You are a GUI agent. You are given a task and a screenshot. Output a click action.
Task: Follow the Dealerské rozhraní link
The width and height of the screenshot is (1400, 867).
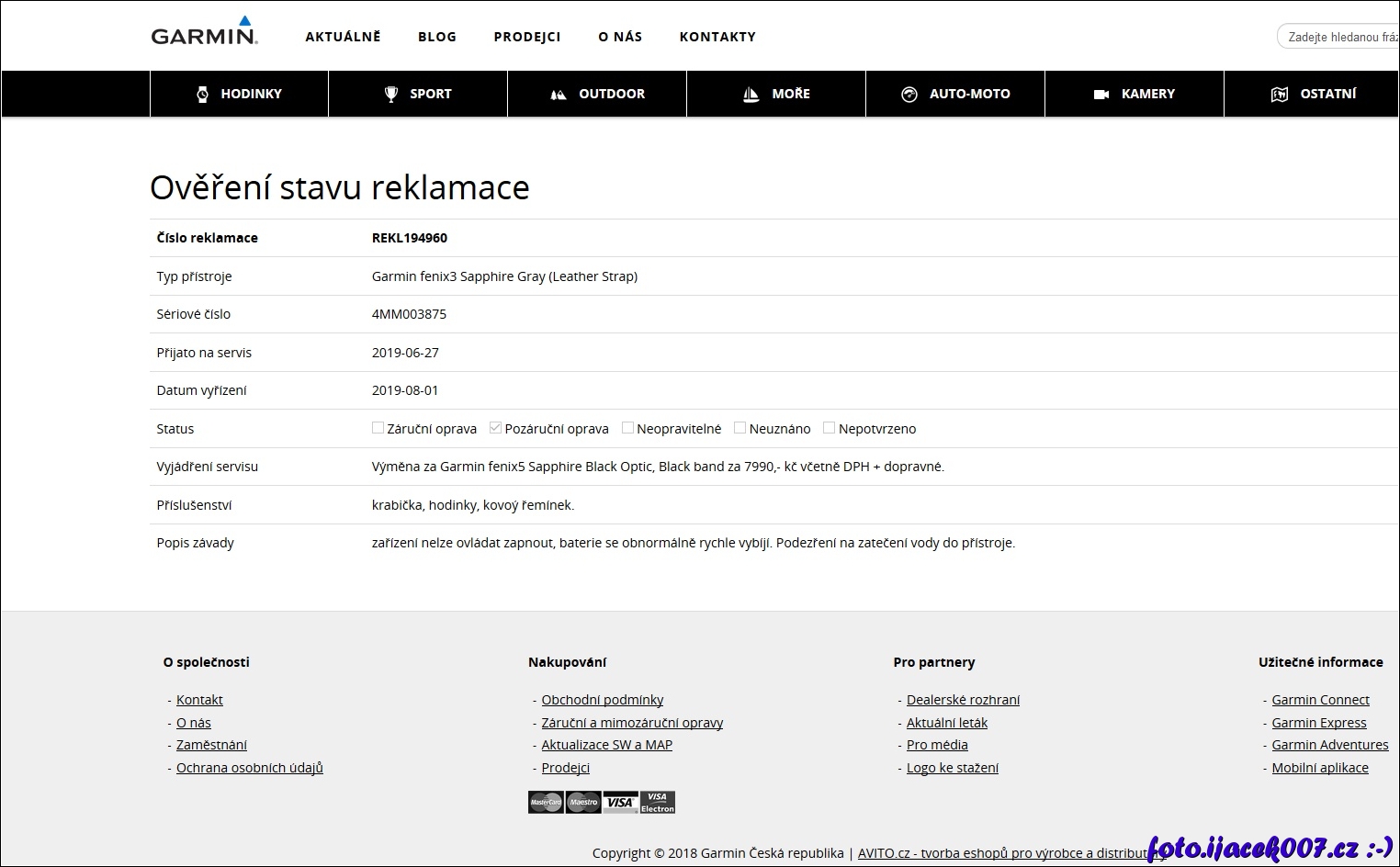pyautogui.click(x=963, y=700)
